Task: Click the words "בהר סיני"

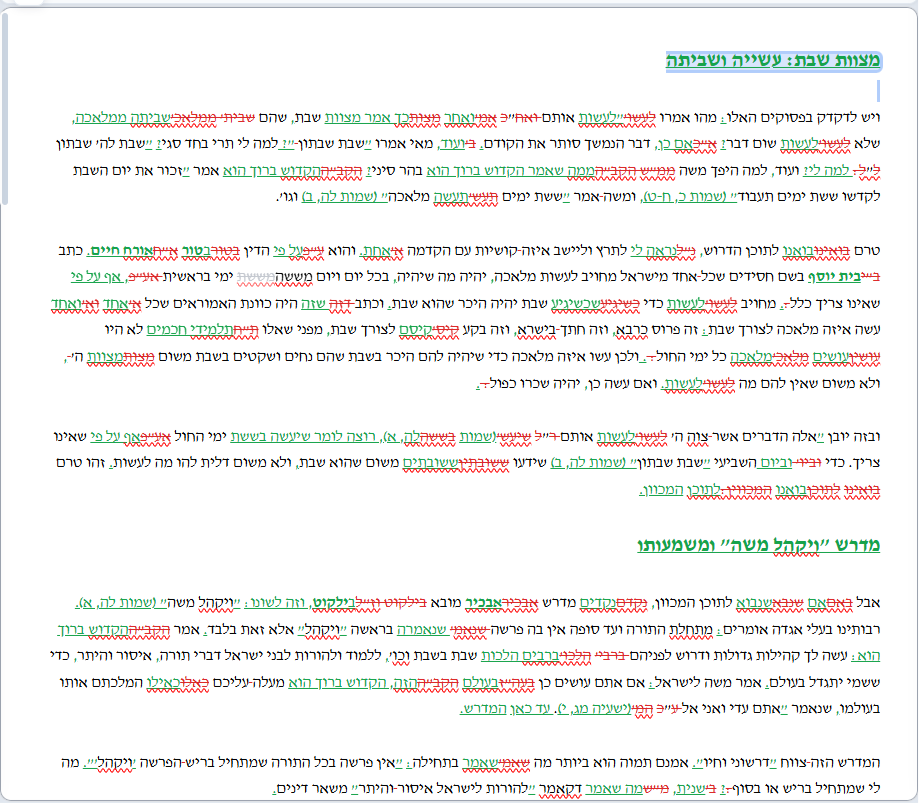Action: (x=396, y=171)
